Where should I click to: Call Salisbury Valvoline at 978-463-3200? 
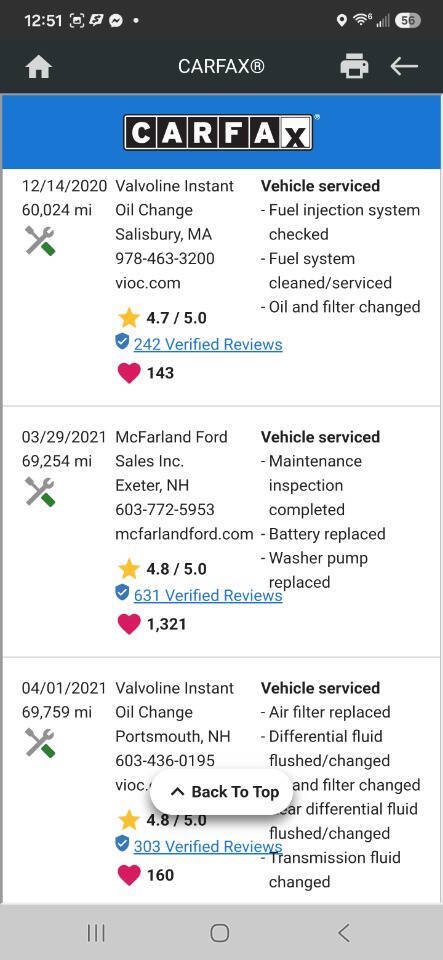[165, 258]
